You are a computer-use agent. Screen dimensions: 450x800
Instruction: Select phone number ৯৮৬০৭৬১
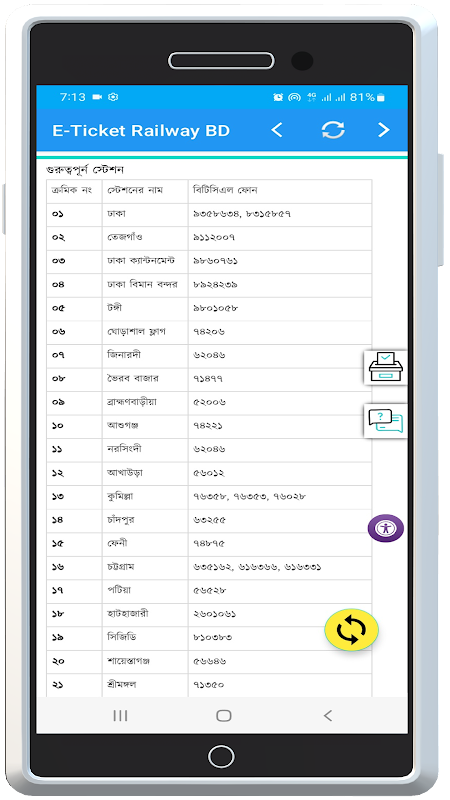coord(215,261)
